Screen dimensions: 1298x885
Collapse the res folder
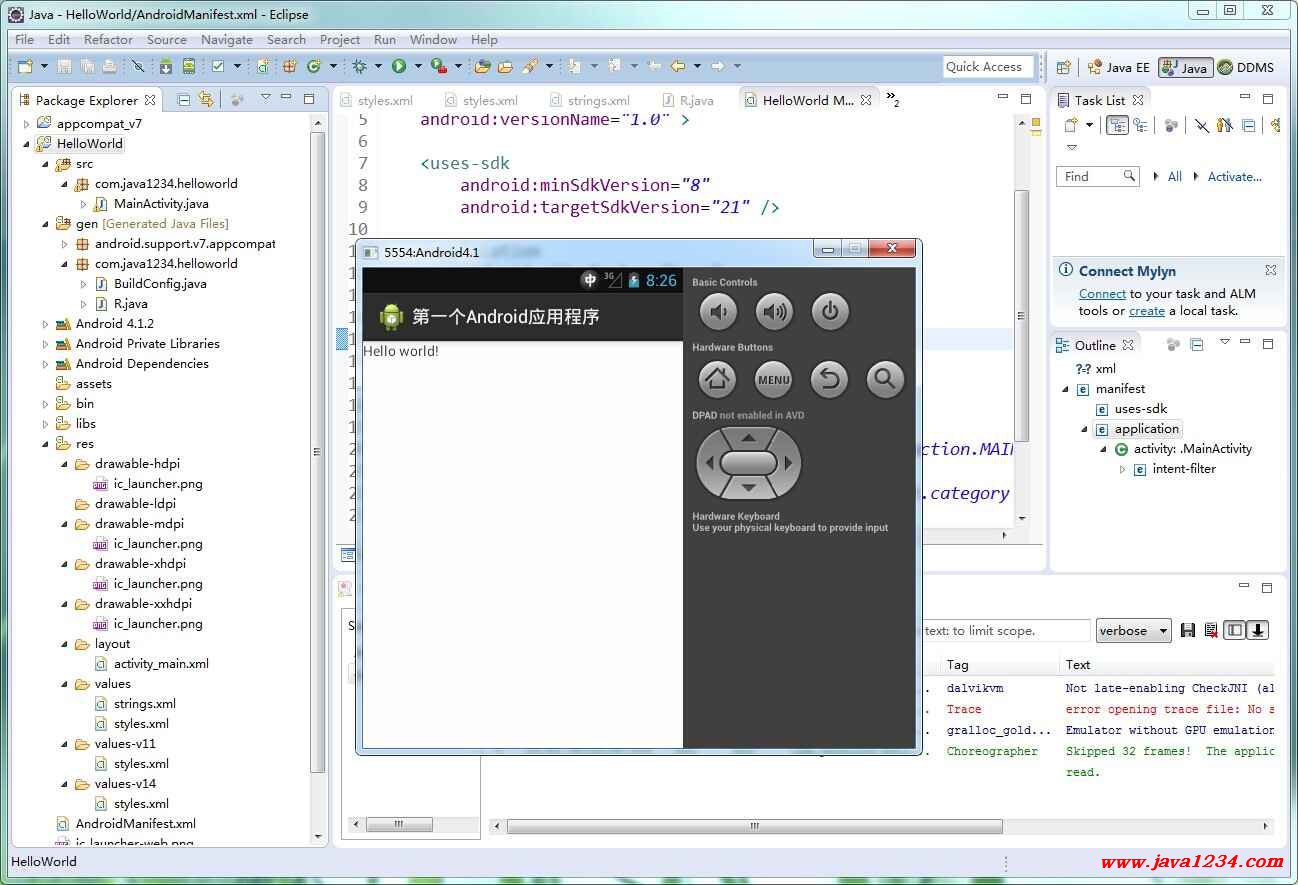46,444
